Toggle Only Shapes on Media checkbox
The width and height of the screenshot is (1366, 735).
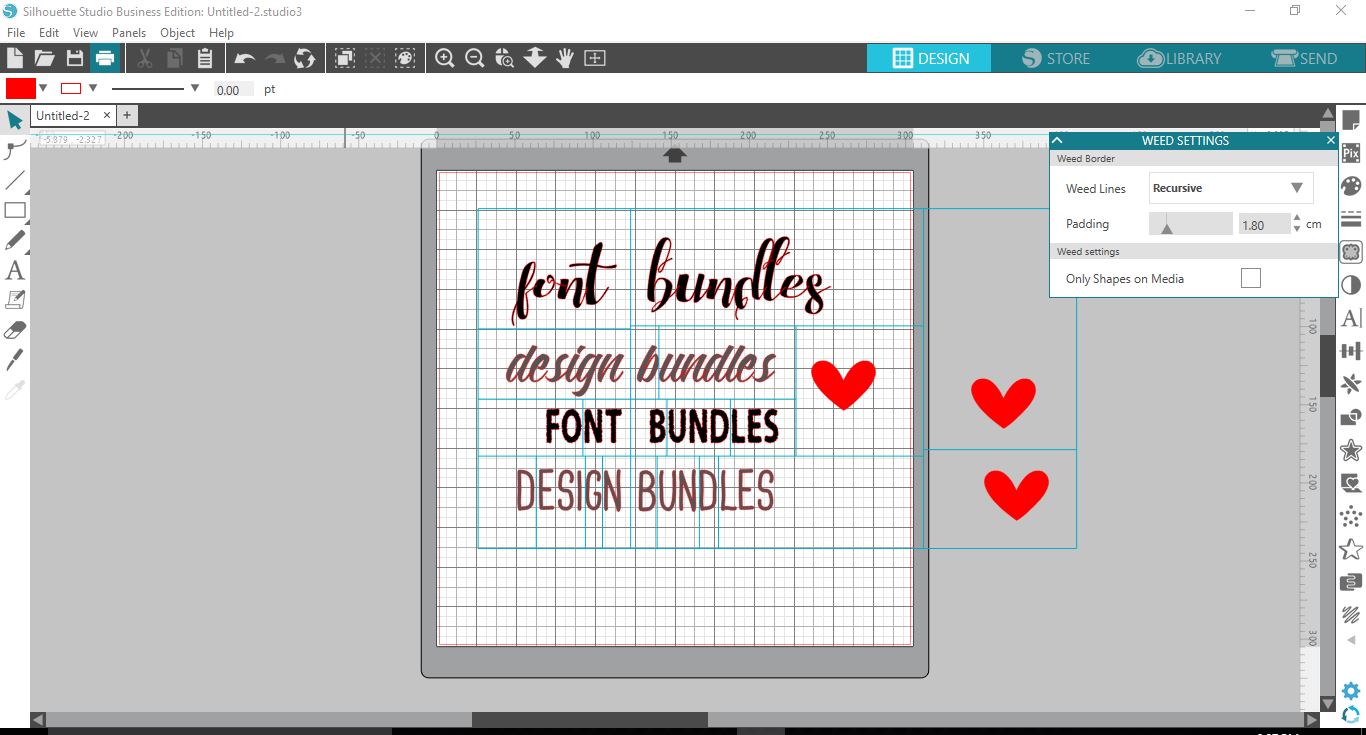pos(1250,278)
